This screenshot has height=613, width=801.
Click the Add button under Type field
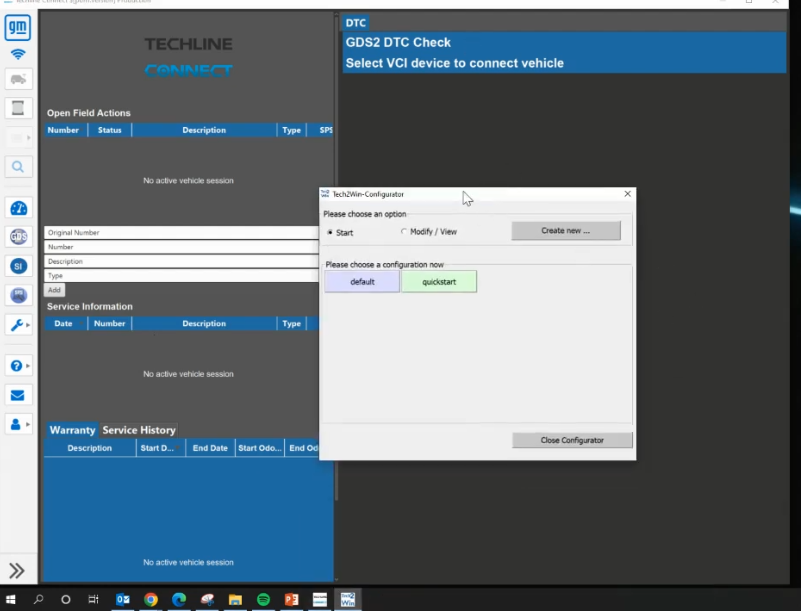(x=54, y=290)
